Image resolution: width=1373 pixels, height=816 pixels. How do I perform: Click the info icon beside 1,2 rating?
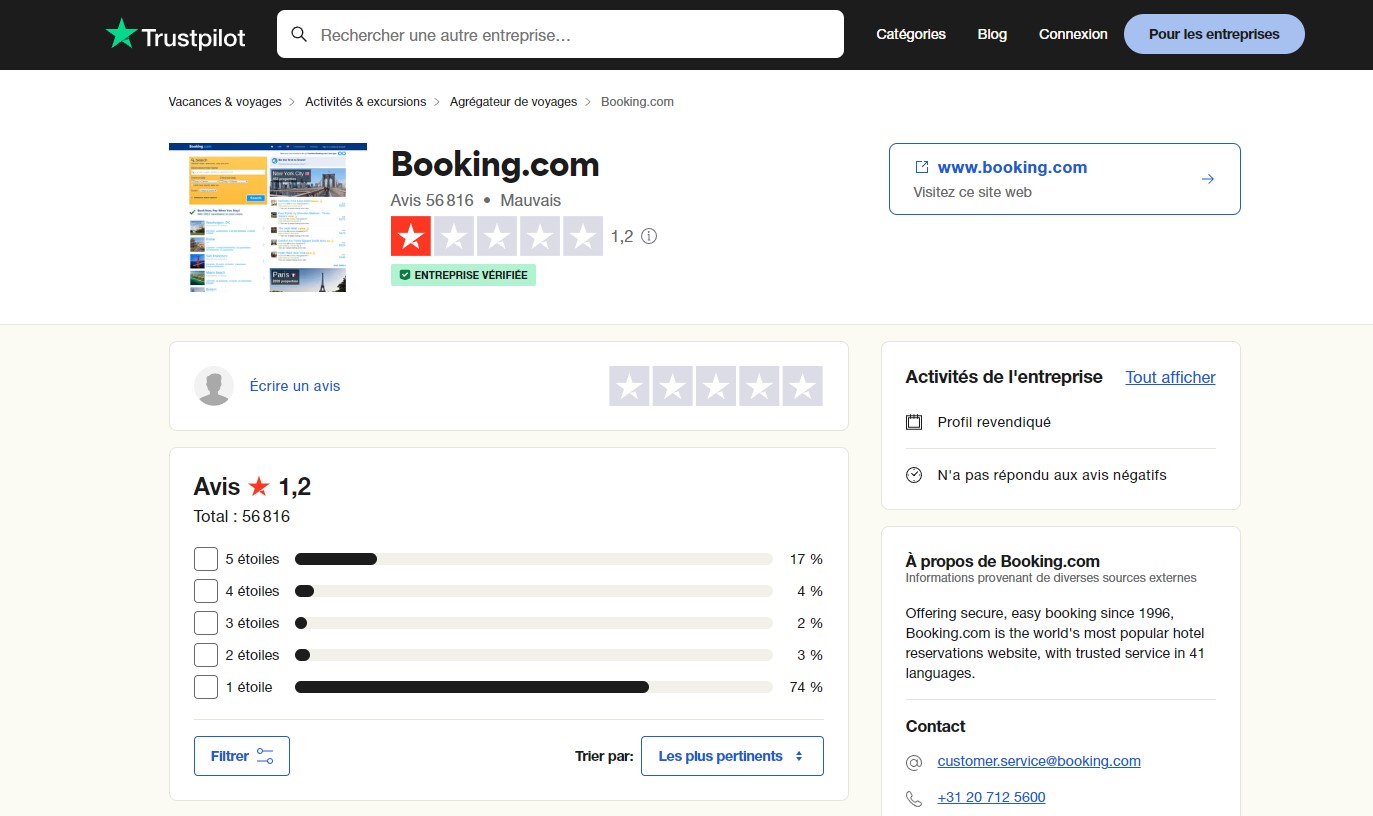click(649, 237)
